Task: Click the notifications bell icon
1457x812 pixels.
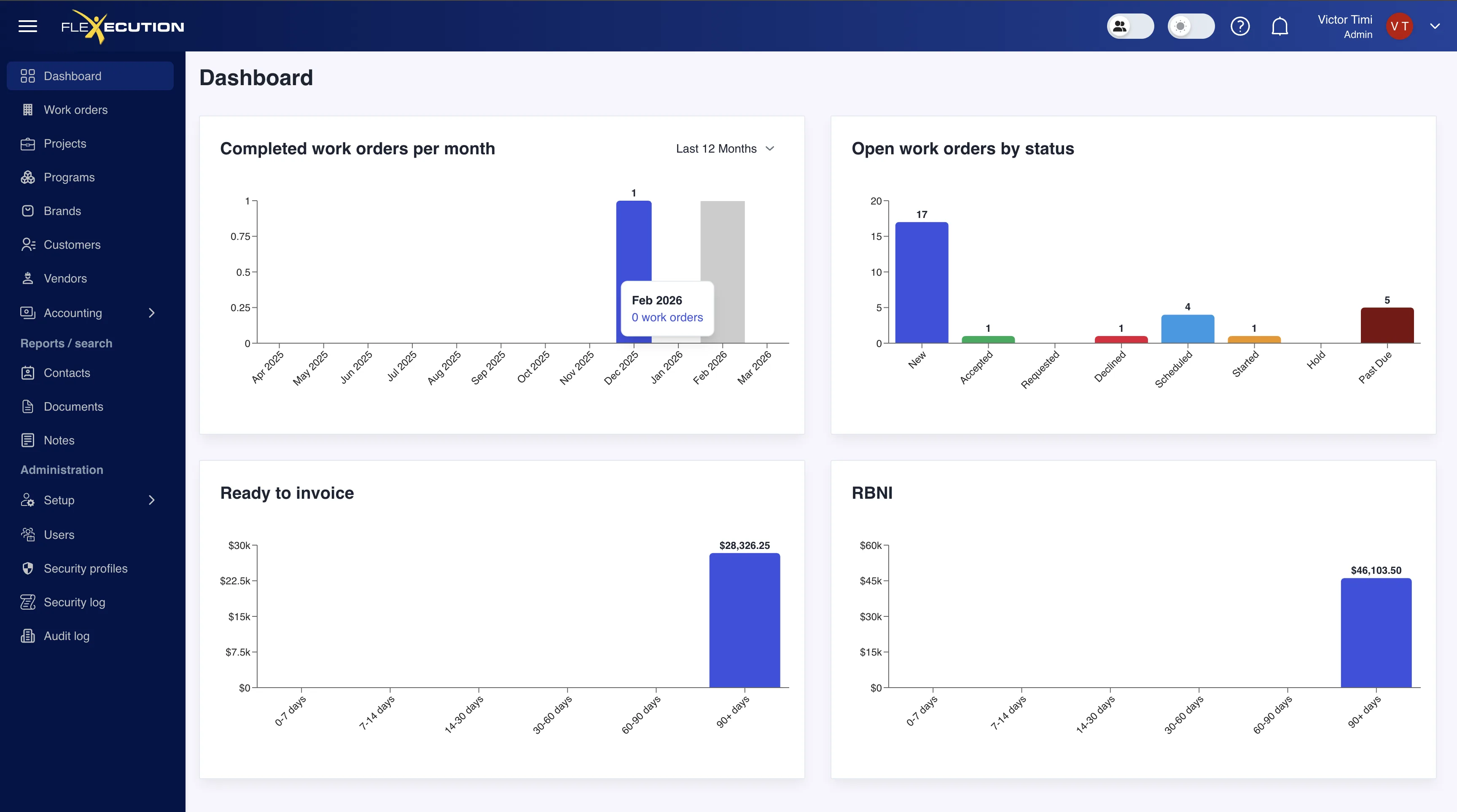Action: [1280, 26]
